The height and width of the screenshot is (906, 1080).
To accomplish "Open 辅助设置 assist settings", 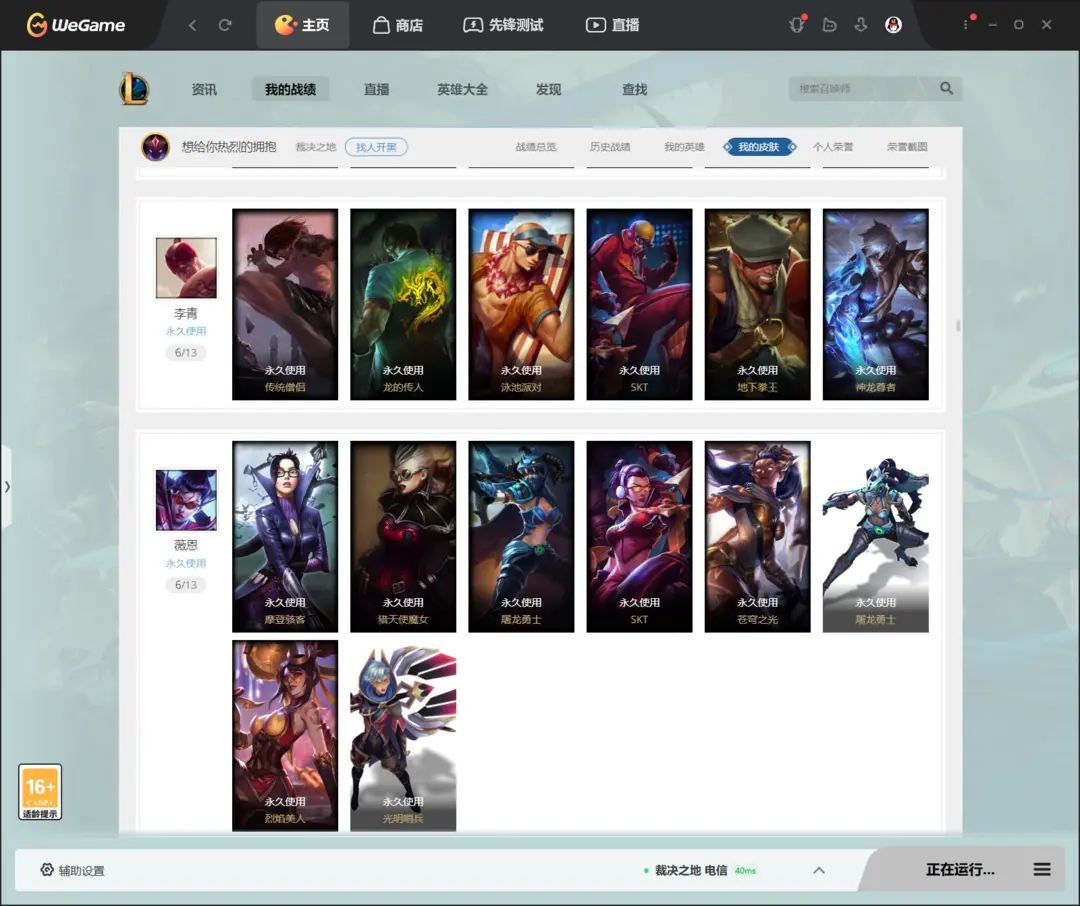I will 72,870.
